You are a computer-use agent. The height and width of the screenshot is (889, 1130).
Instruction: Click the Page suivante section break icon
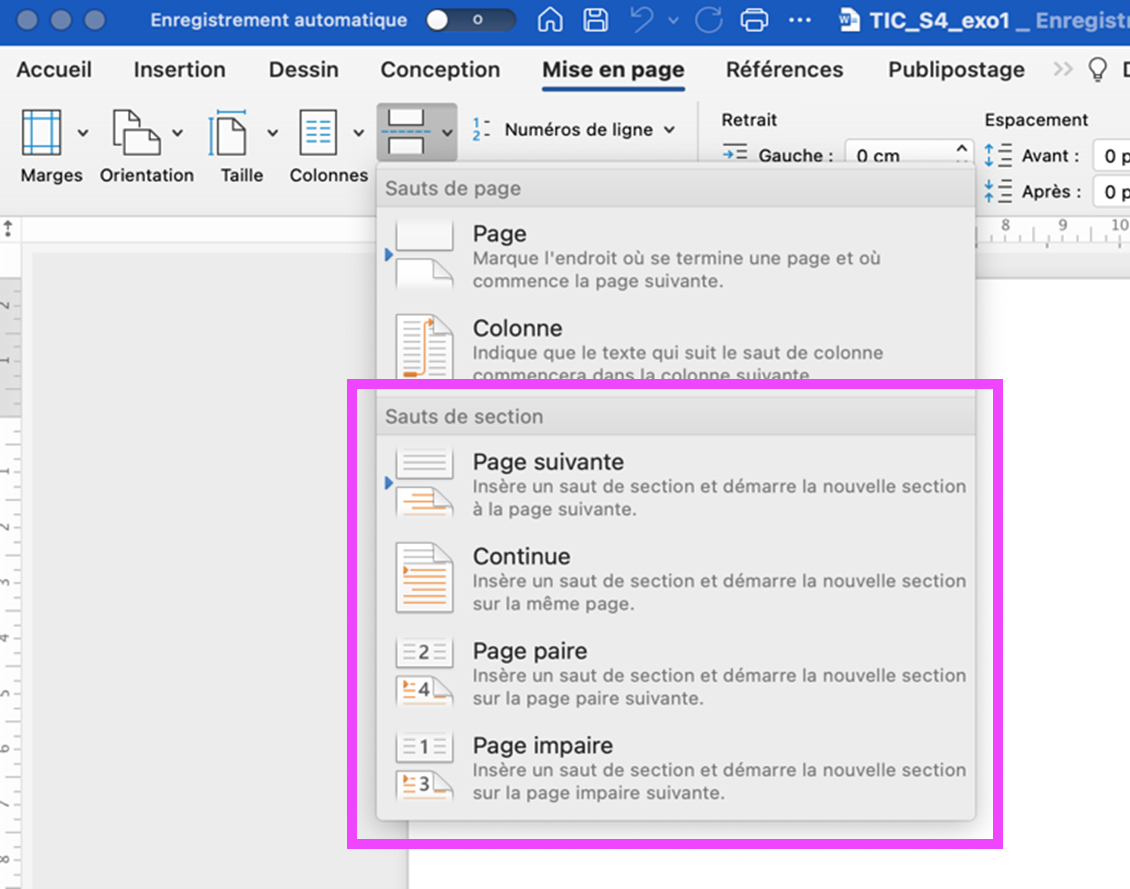pos(424,483)
